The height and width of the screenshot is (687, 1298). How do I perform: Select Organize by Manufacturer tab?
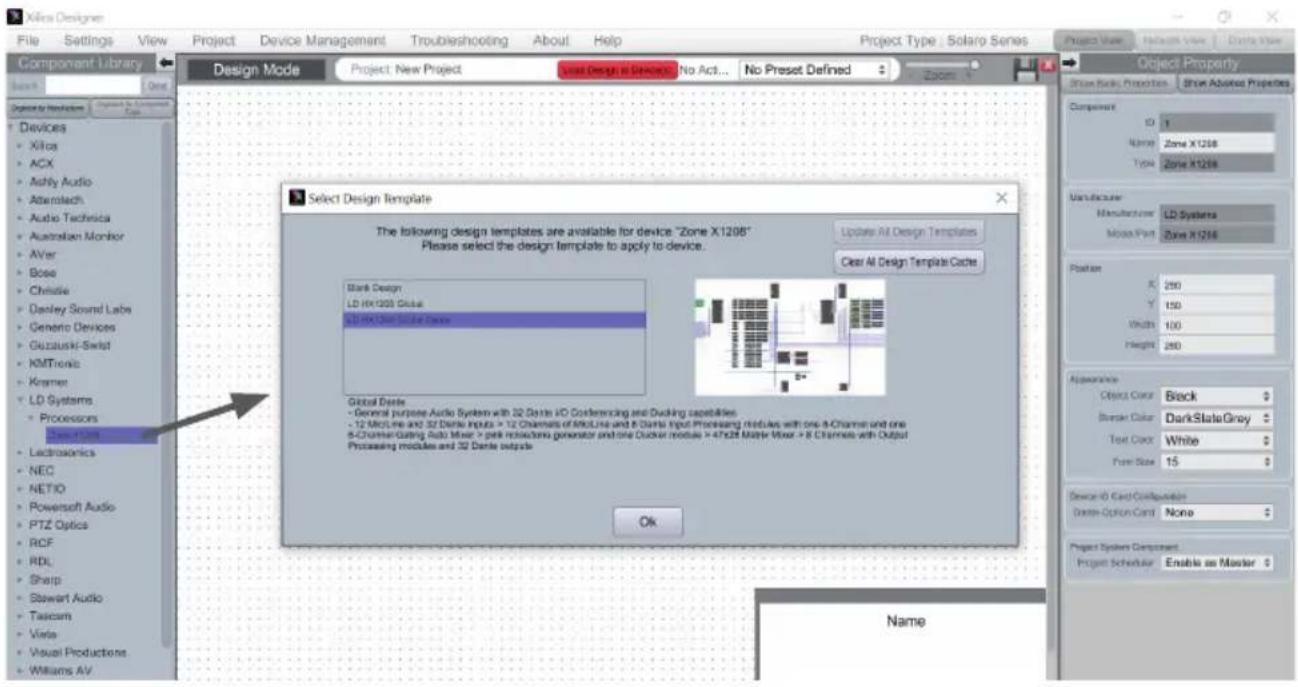47,106
